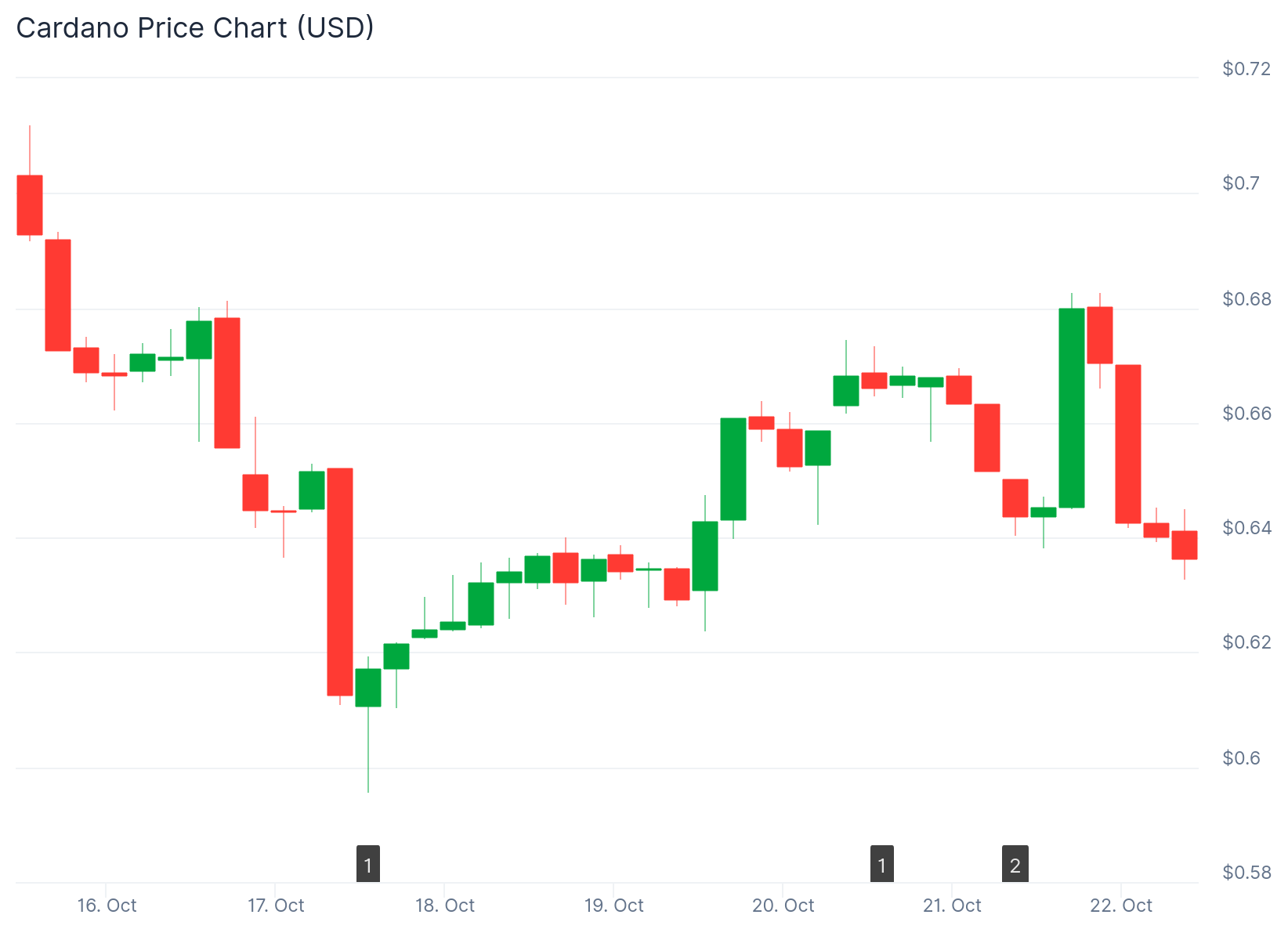Click the $0.7 price axis label
Image resolution: width=1288 pixels, height=940 pixels.
click(1242, 183)
